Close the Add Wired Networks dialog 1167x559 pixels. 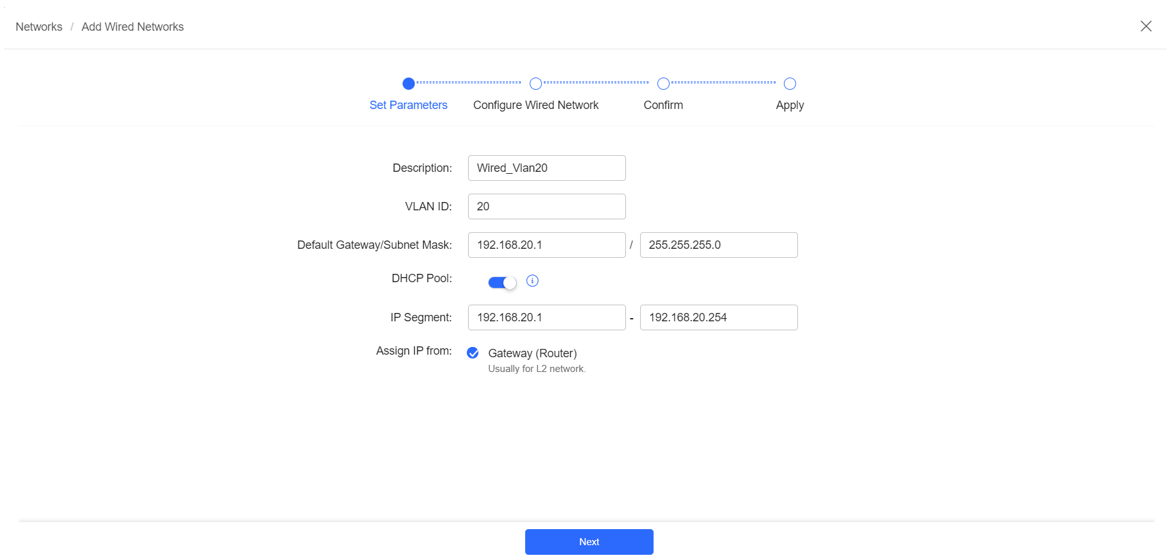[1146, 26]
